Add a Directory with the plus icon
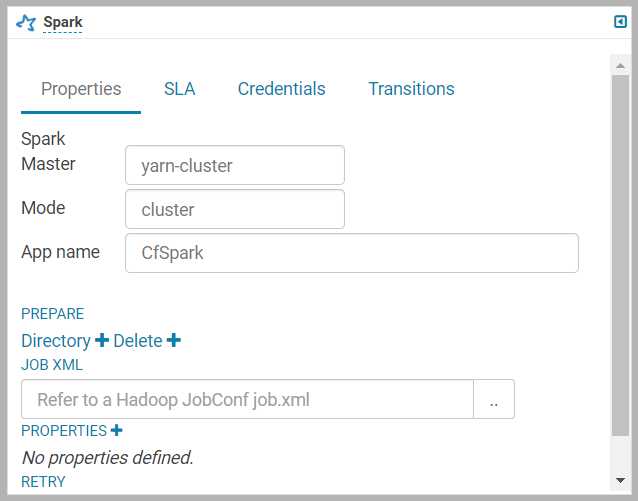The width and height of the screenshot is (638, 501). [102, 340]
